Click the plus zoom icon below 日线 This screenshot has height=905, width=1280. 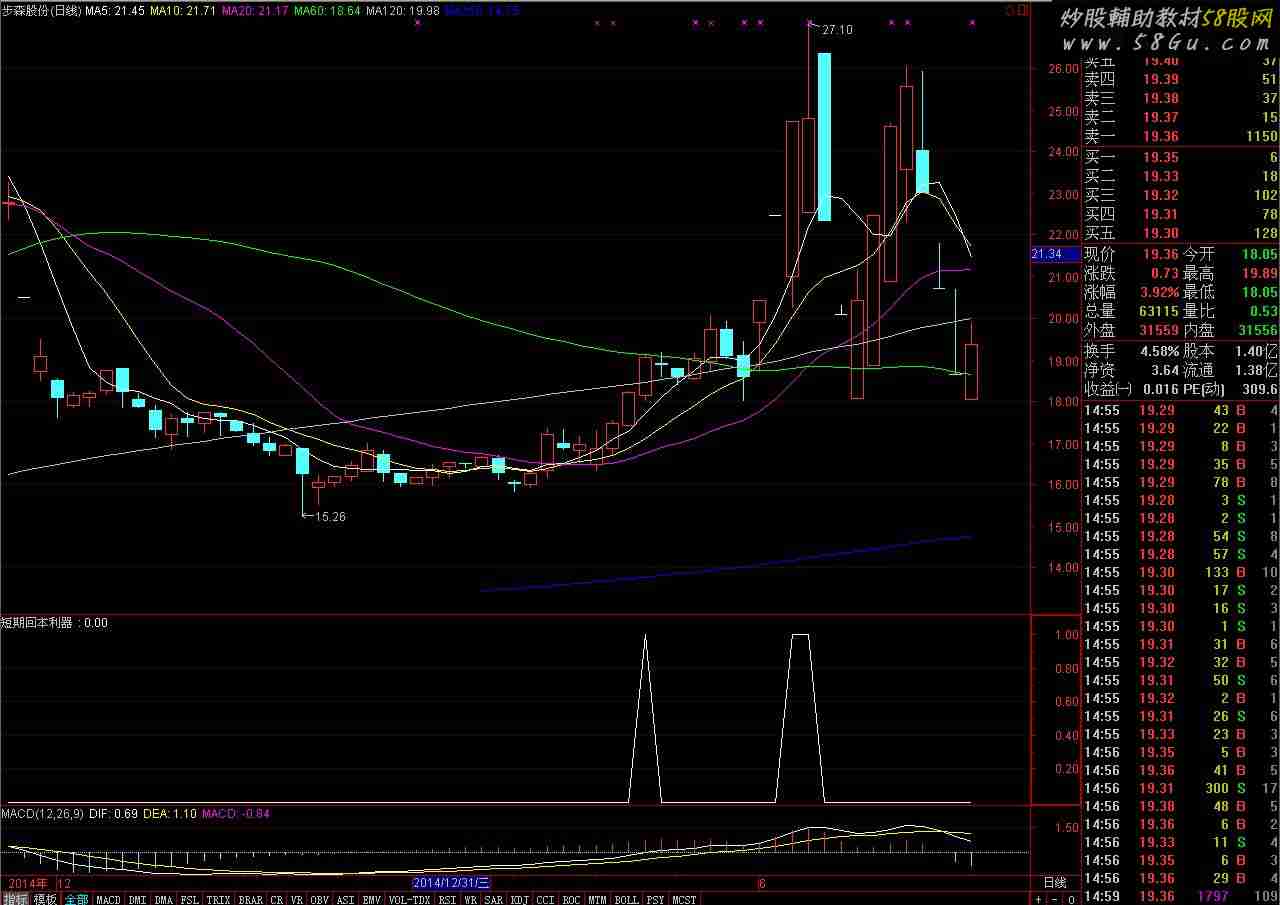pyautogui.click(x=1038, y=899)
